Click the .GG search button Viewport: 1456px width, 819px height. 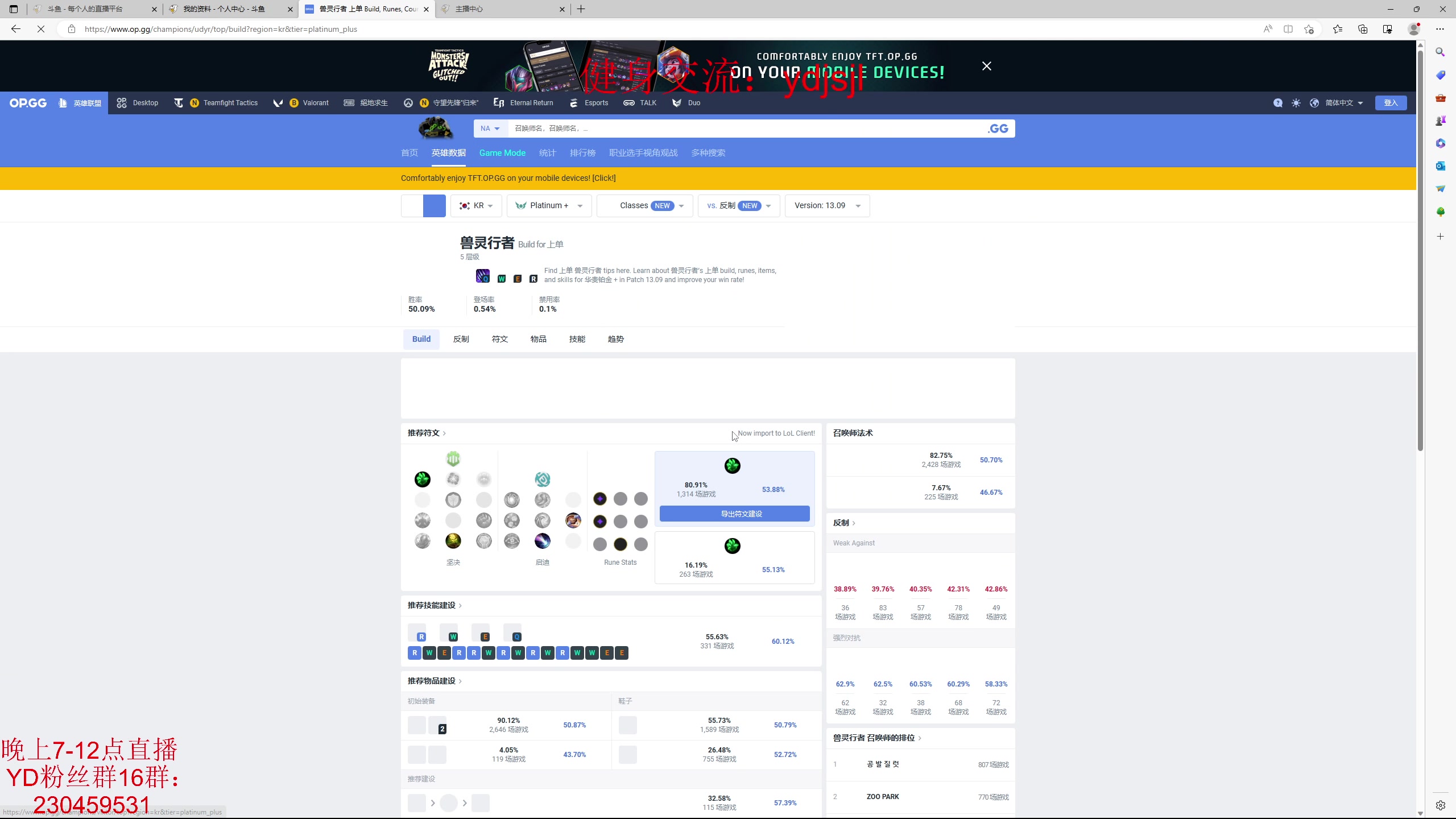click(x=998, y=129)
